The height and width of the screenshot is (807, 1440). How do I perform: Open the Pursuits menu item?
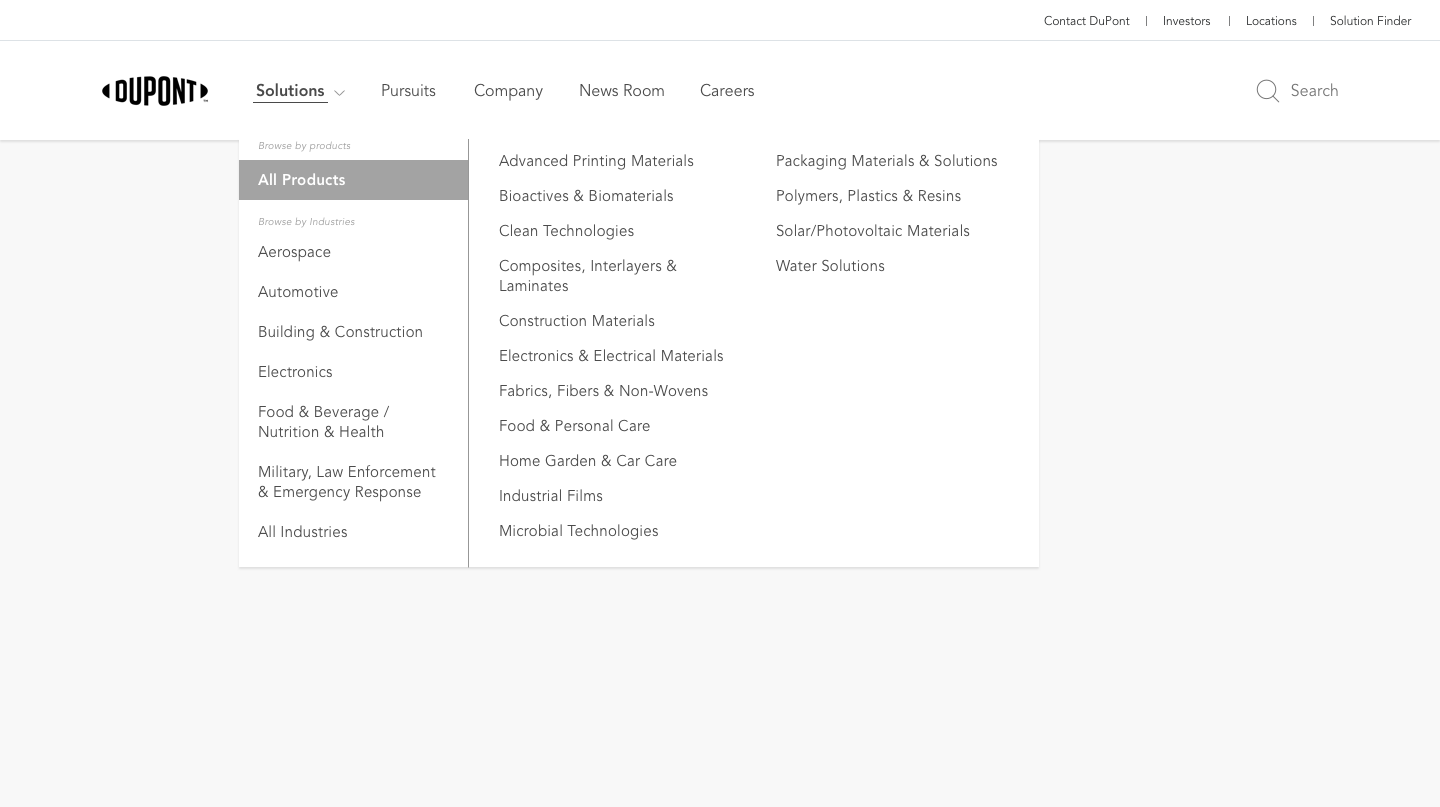pos(408,91)
